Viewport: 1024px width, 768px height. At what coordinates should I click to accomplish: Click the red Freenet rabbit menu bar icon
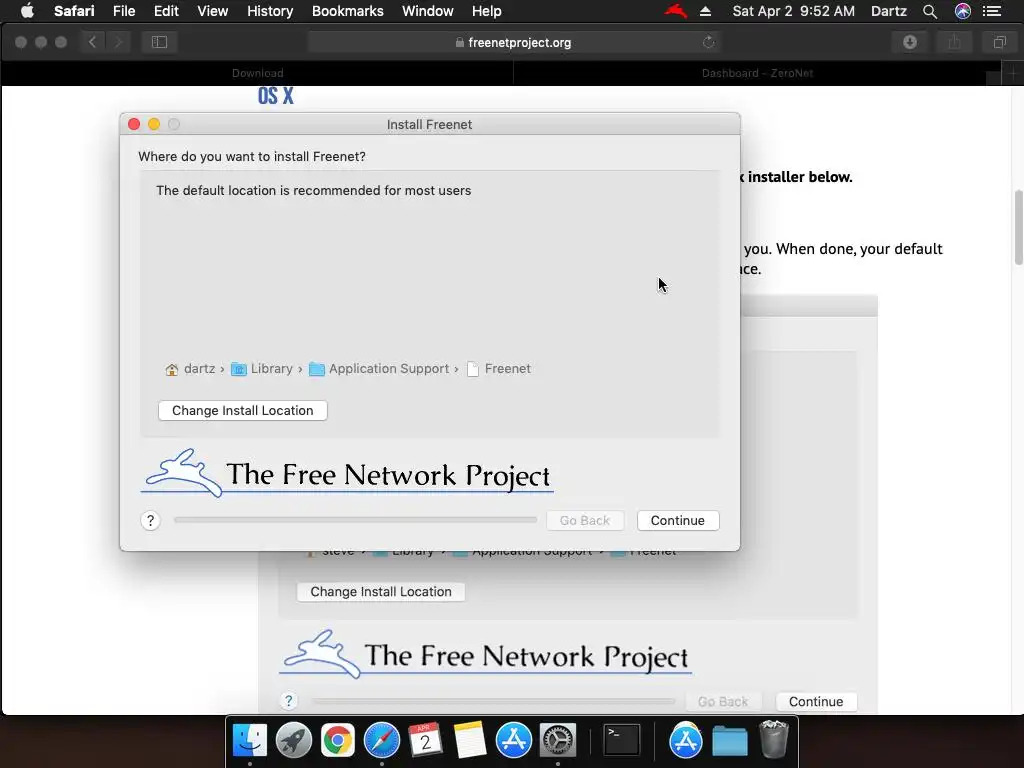point(676,11)
